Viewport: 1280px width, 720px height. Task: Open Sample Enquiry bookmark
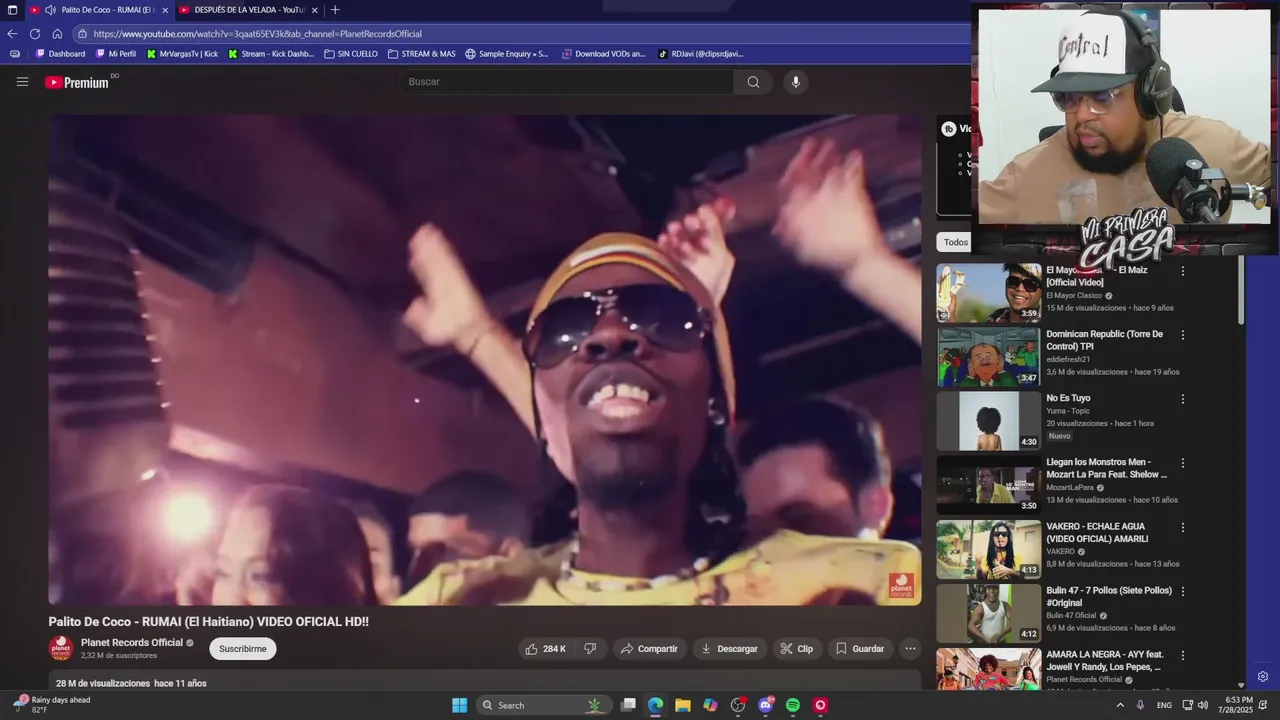(x=507, y=54)
